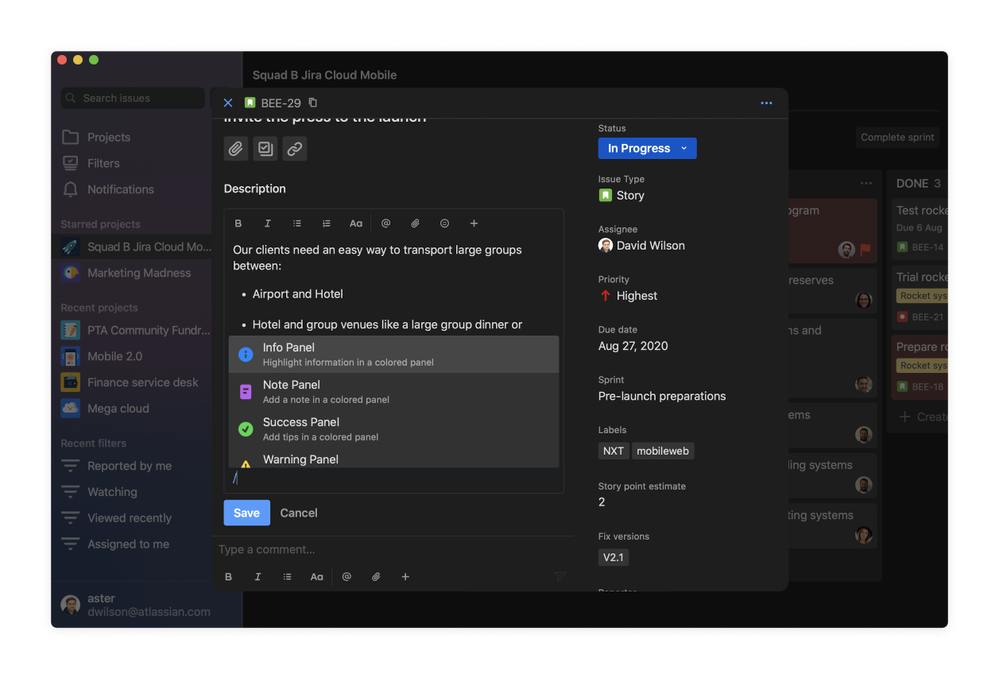Screen dimensions: 999x679
Task: Apply the Reported by me filter
Action: [117, 466]
